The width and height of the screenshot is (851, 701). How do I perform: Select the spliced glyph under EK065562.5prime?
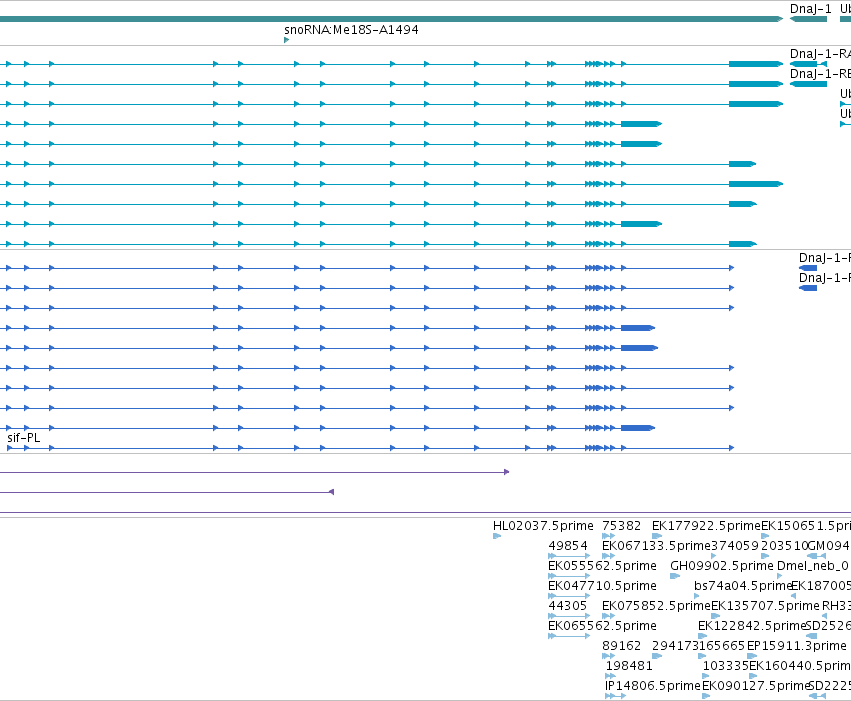pyautogui.click(x=569, y=636)
